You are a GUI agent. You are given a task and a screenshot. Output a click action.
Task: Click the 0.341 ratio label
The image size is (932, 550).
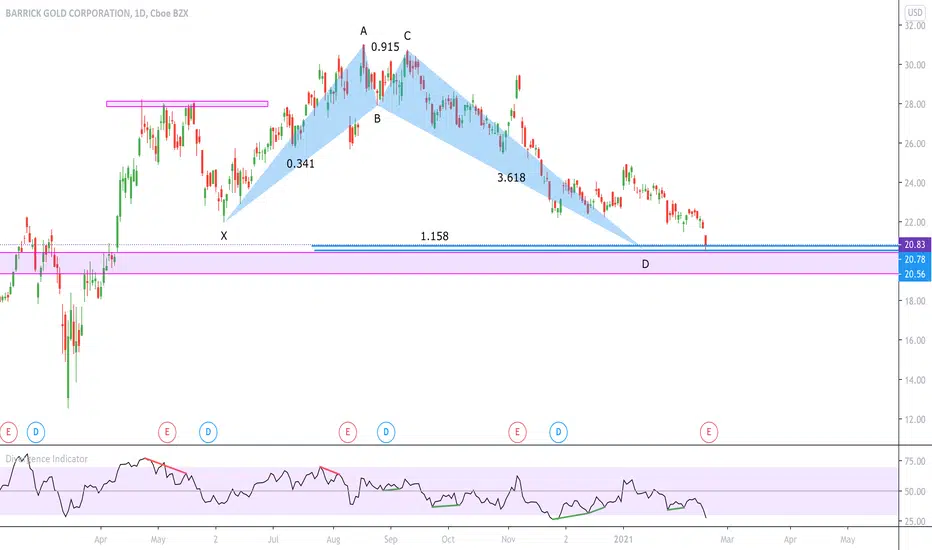click(301, 164)
